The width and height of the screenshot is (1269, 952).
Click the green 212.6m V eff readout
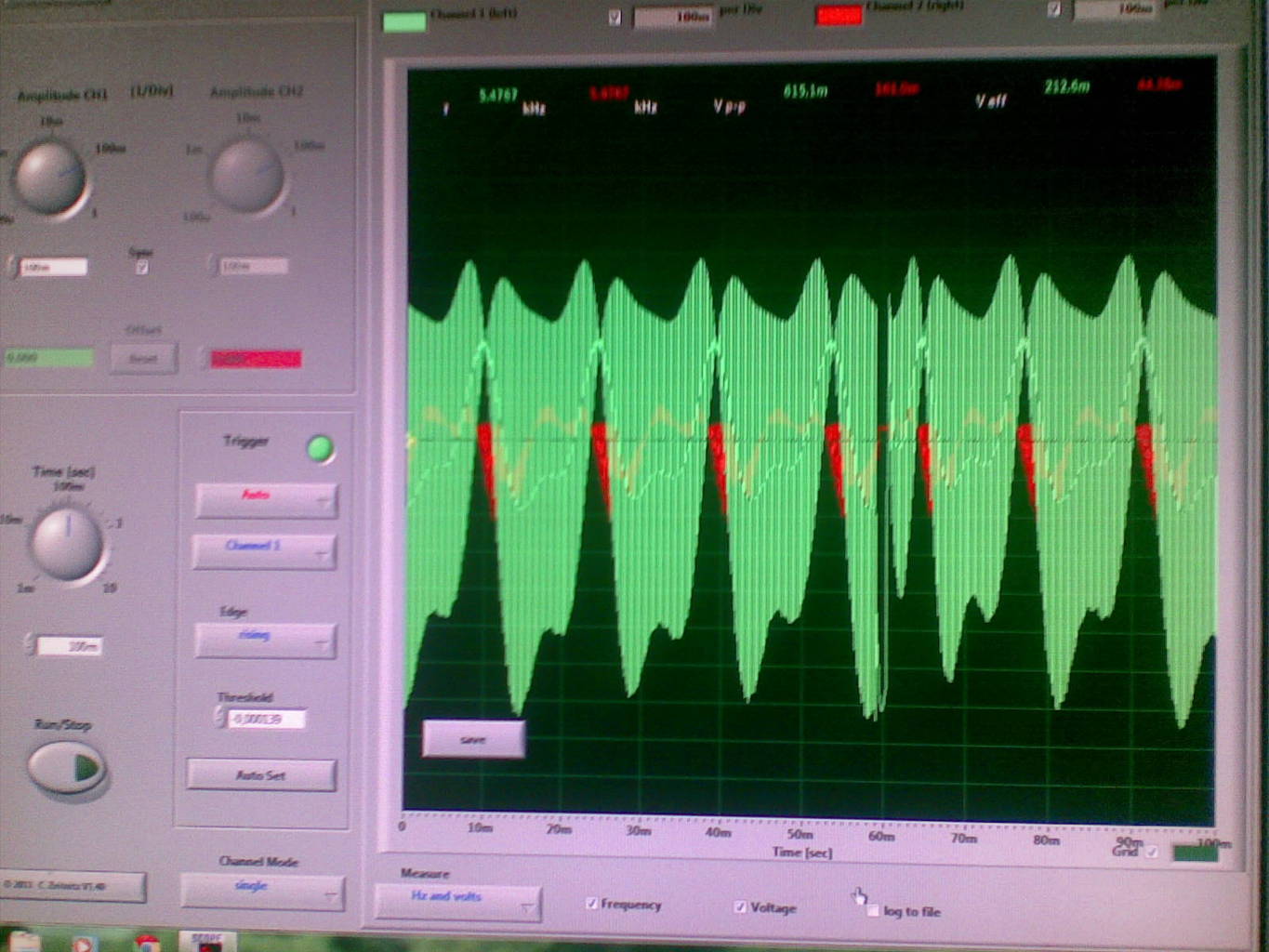tap(1066, 86)
